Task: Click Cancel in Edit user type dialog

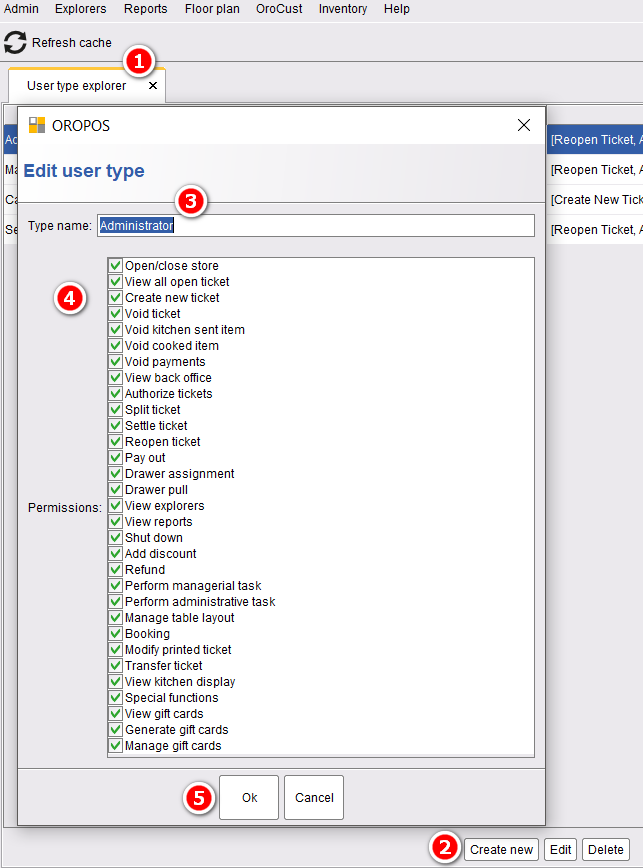Action: point(314,797)
